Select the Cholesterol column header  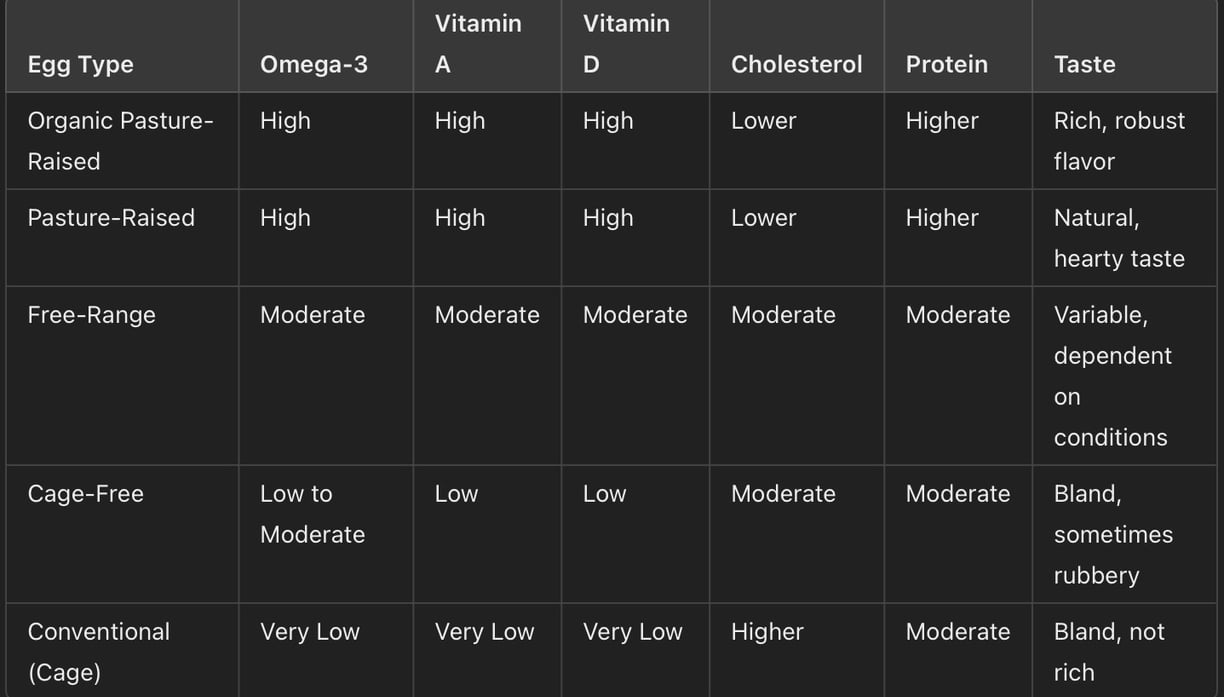pyautogui.click(x=796, y=64)
